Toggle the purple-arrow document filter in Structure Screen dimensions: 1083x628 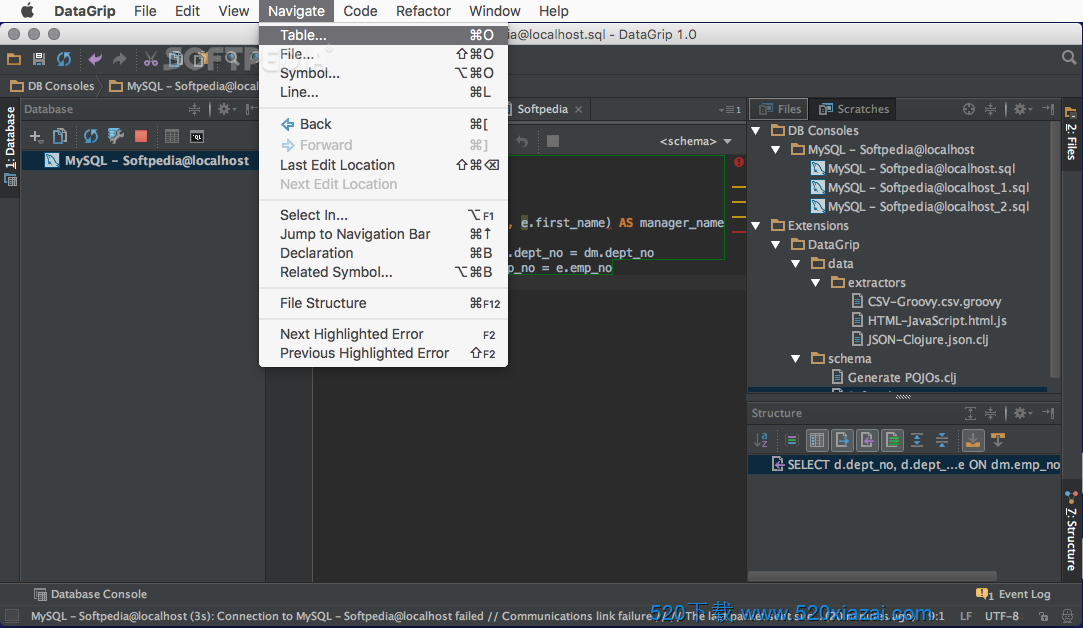click(x=868, y=439)
